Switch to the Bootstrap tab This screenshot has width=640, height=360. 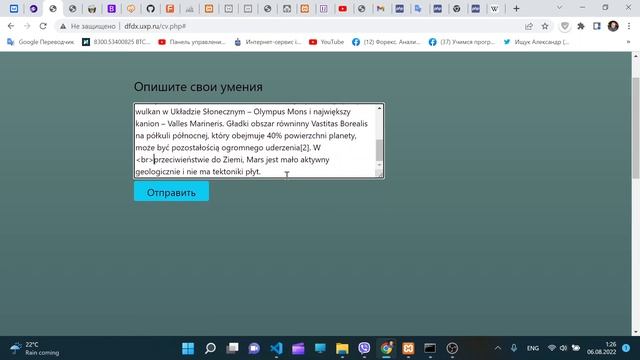coord(111,9)
